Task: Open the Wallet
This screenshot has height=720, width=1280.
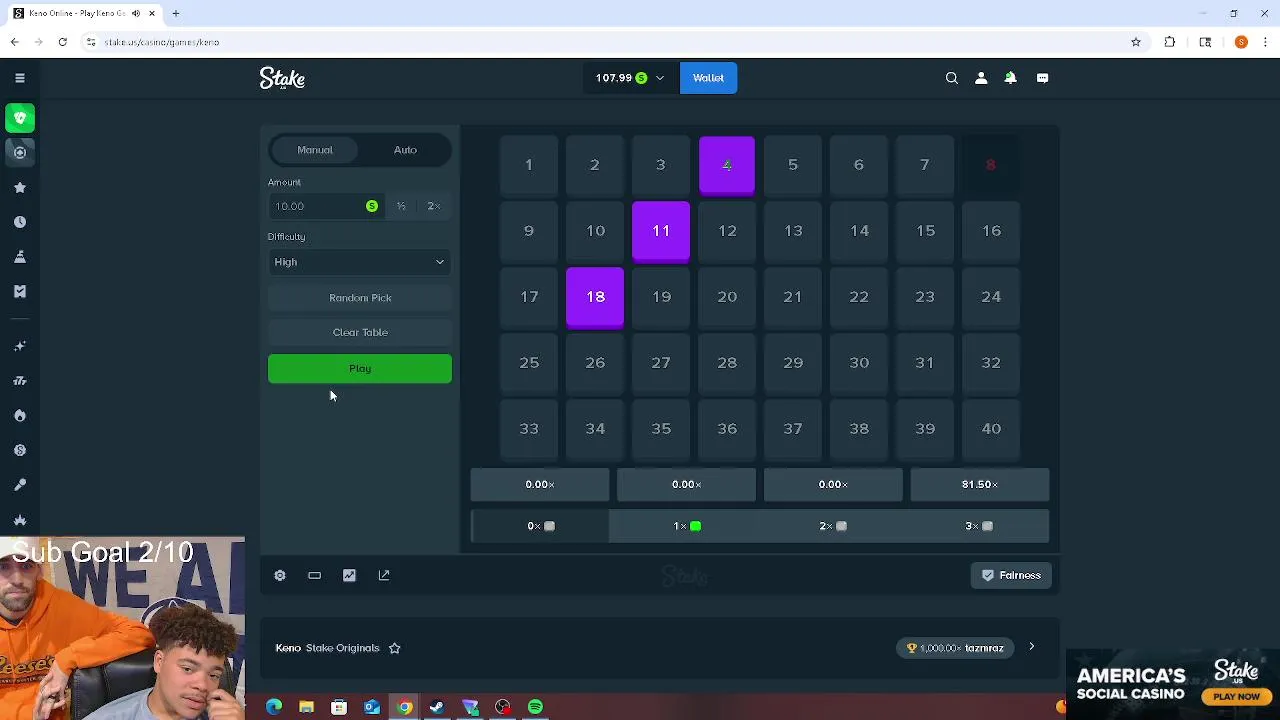Action: click(708, 78)
